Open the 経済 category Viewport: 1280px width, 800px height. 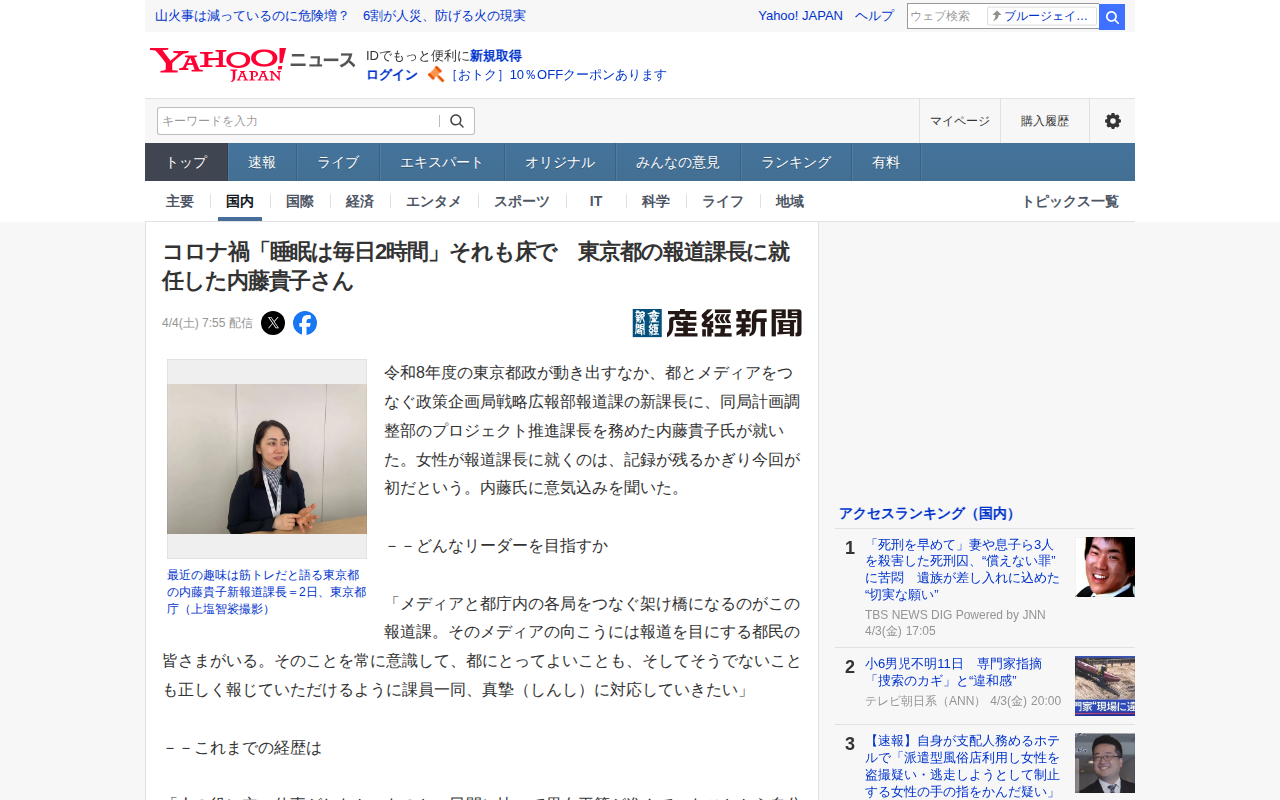(360, 201)
